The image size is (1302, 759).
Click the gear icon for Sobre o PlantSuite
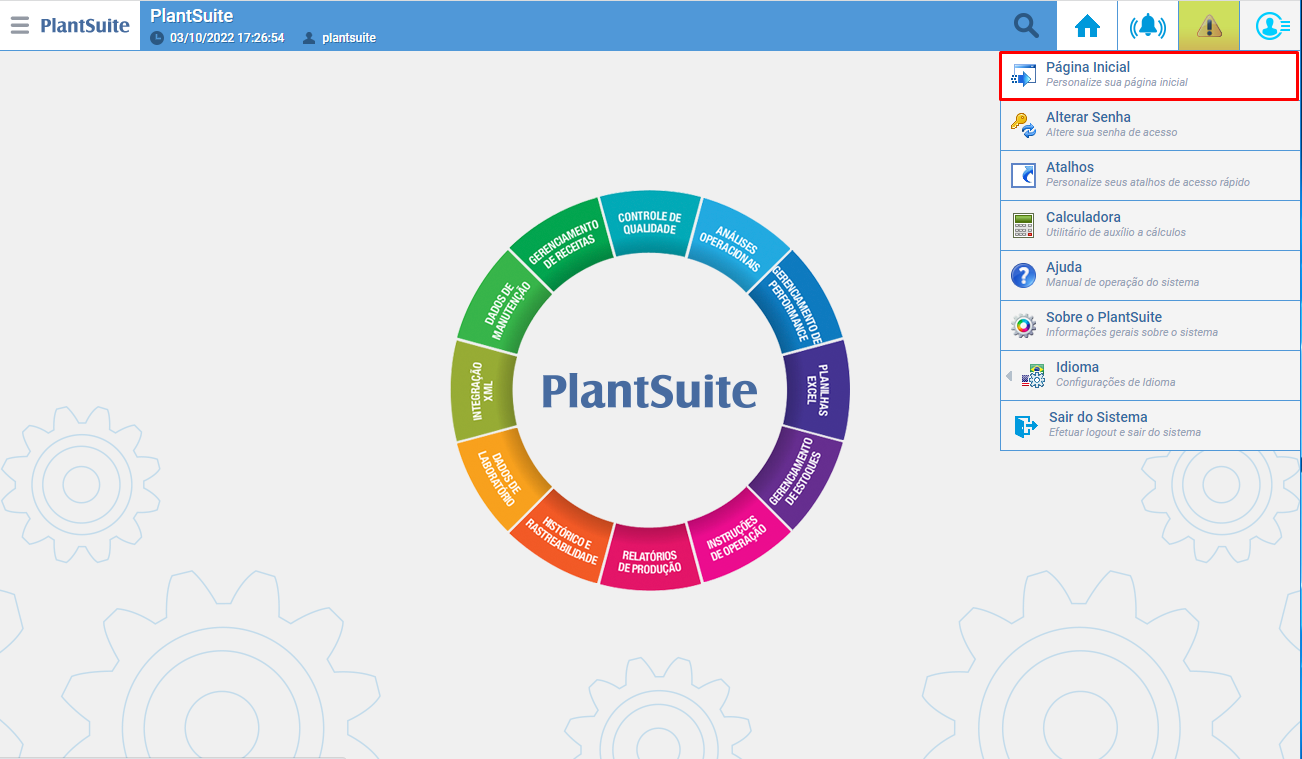[x=1024, y=326]
